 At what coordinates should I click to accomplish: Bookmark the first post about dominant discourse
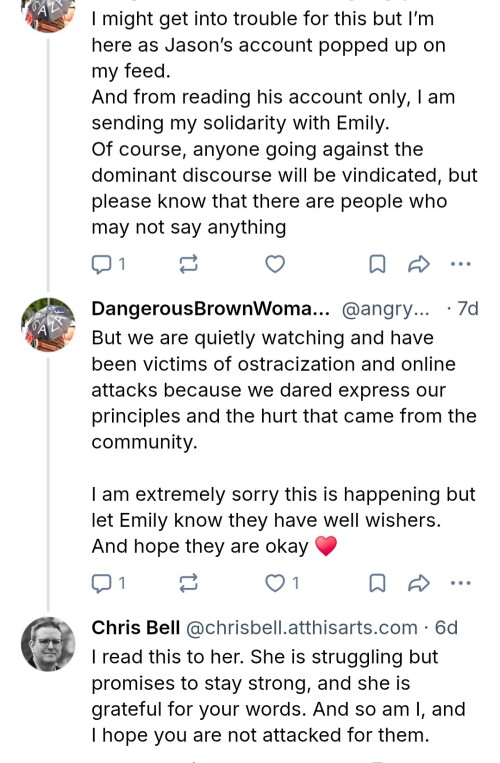pyautogui.click(x=377, y=264)
